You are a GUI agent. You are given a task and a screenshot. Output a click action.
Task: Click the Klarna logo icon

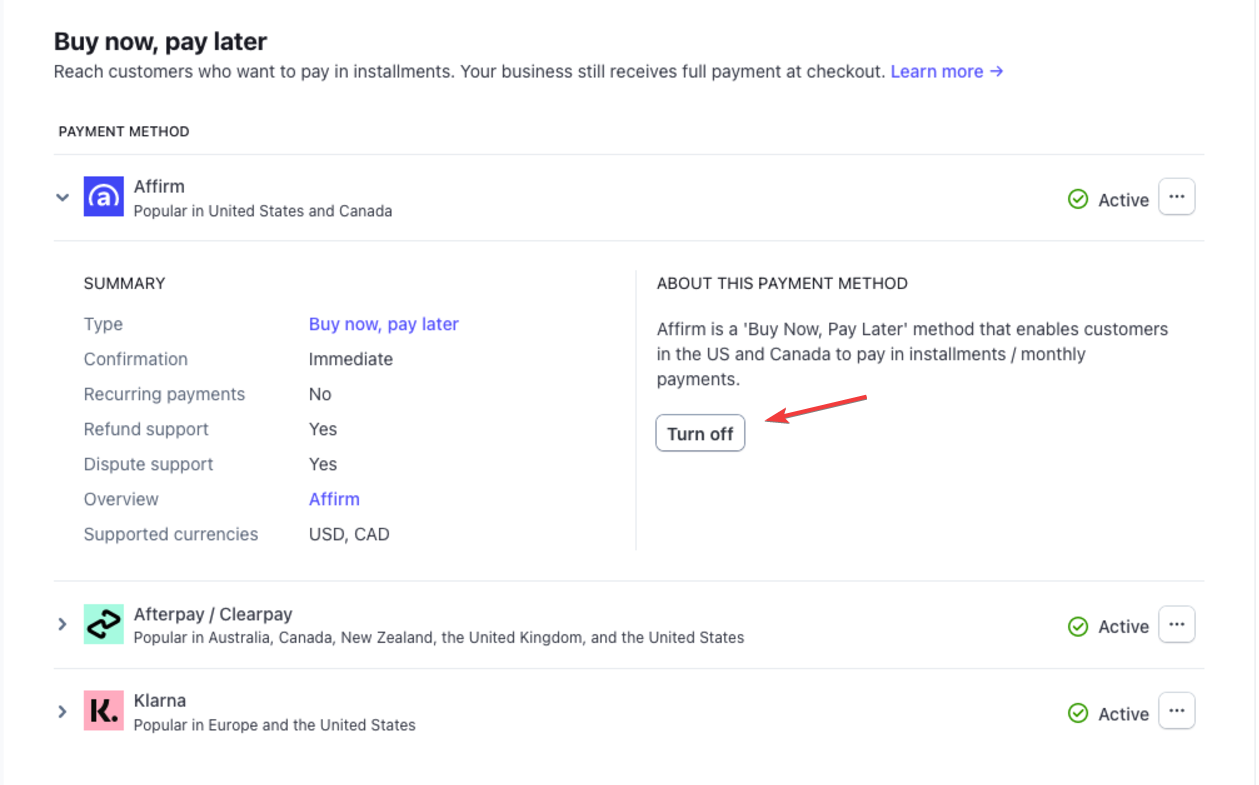click(103, 711)
